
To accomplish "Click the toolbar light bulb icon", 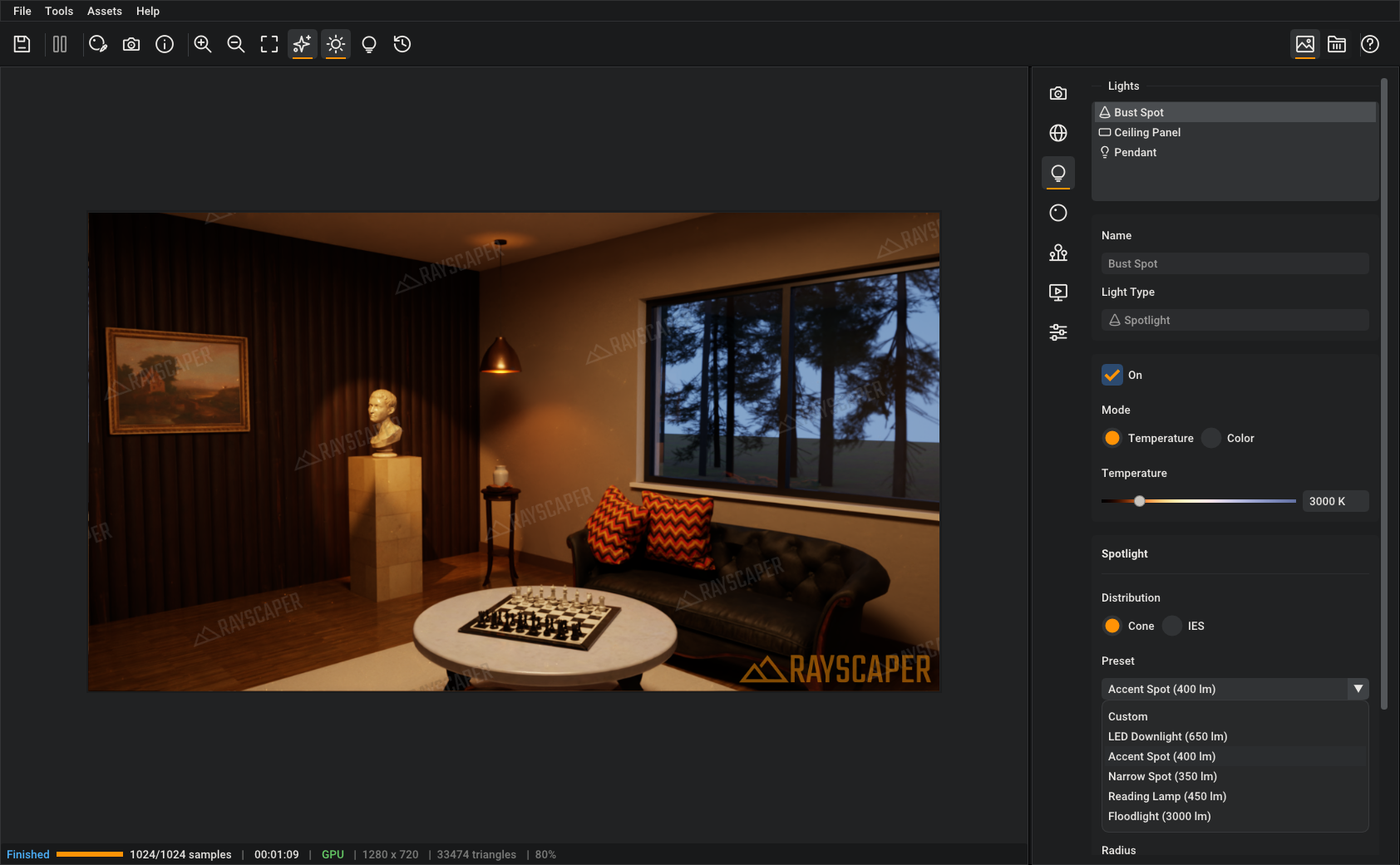I will click(369, 44).
